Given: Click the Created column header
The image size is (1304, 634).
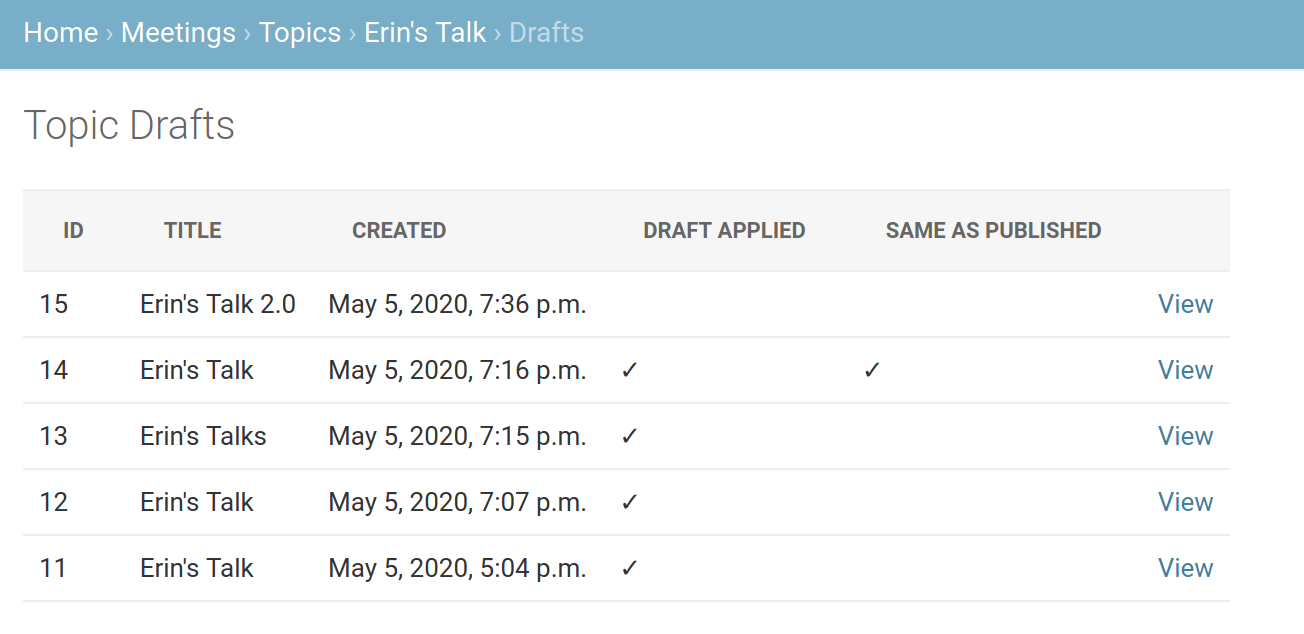Looking at the screenshot, I should (x=399, y=230).
